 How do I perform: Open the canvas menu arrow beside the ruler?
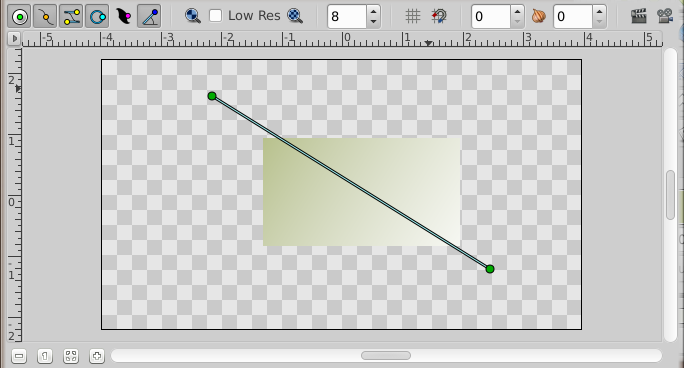pyautogui.click(x=14, y=39)
